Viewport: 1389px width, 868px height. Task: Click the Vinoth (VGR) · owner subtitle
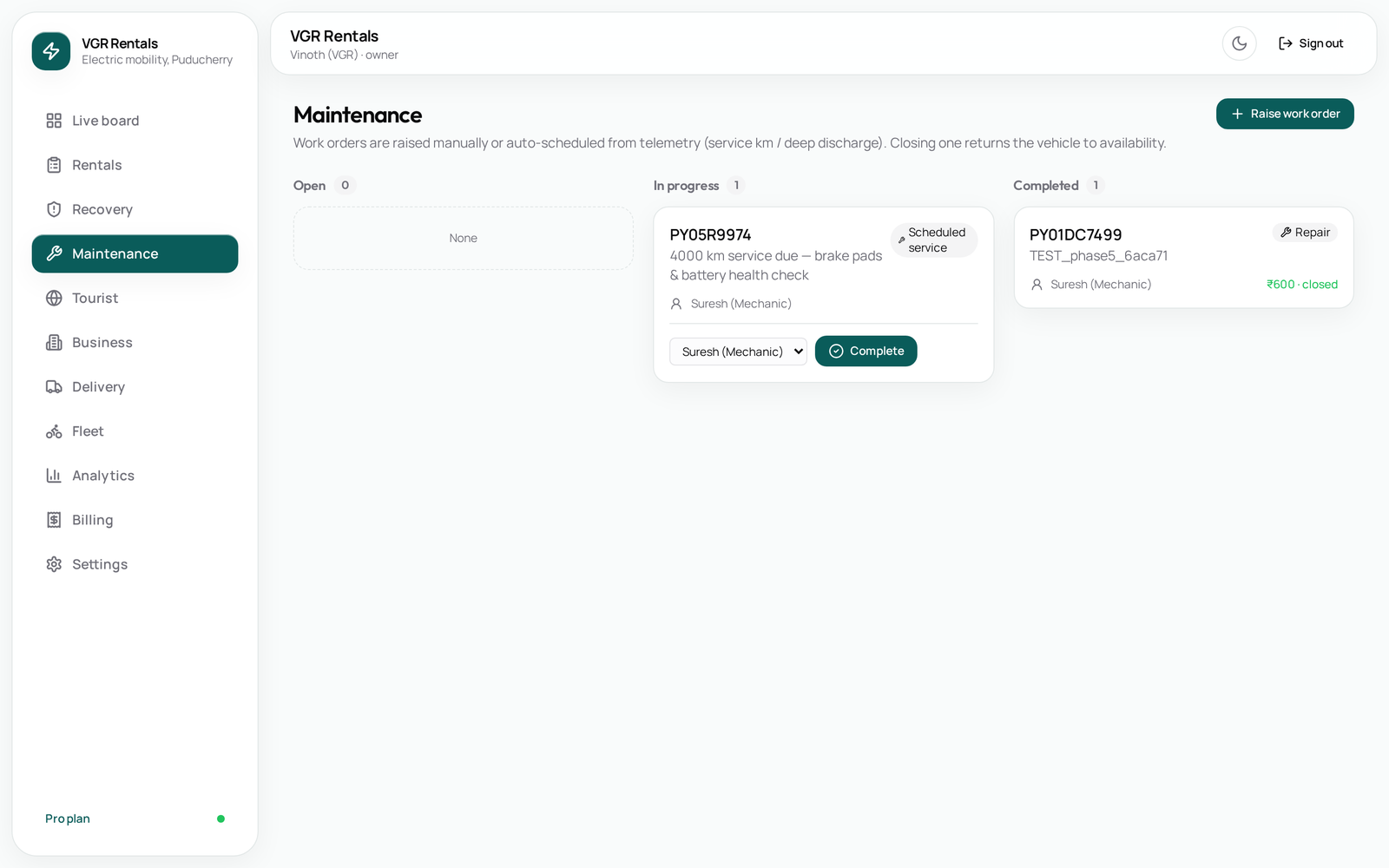tap(344, 55)
